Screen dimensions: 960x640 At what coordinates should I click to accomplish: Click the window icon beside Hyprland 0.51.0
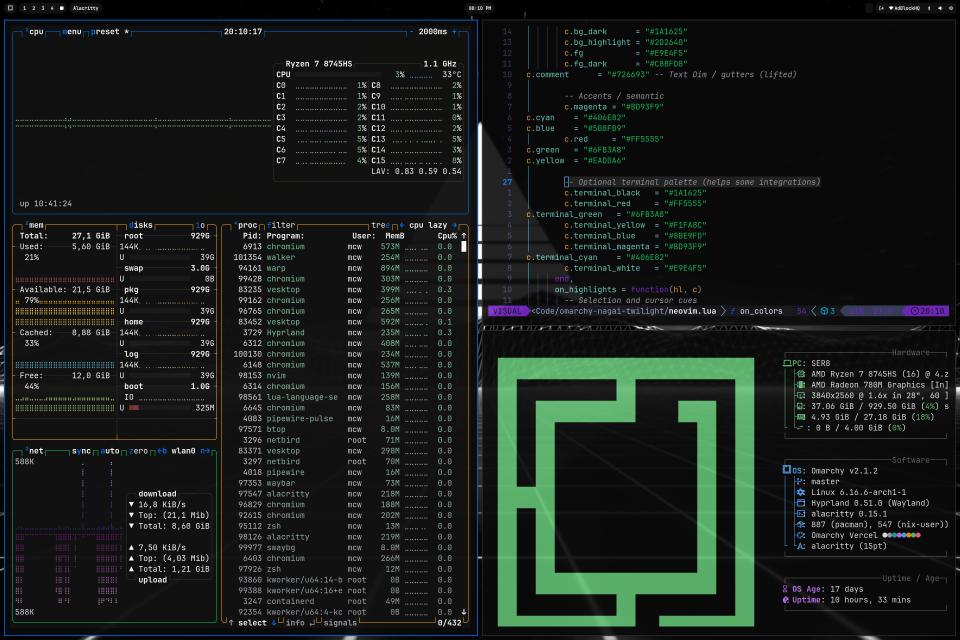click(x=801, y=503)
